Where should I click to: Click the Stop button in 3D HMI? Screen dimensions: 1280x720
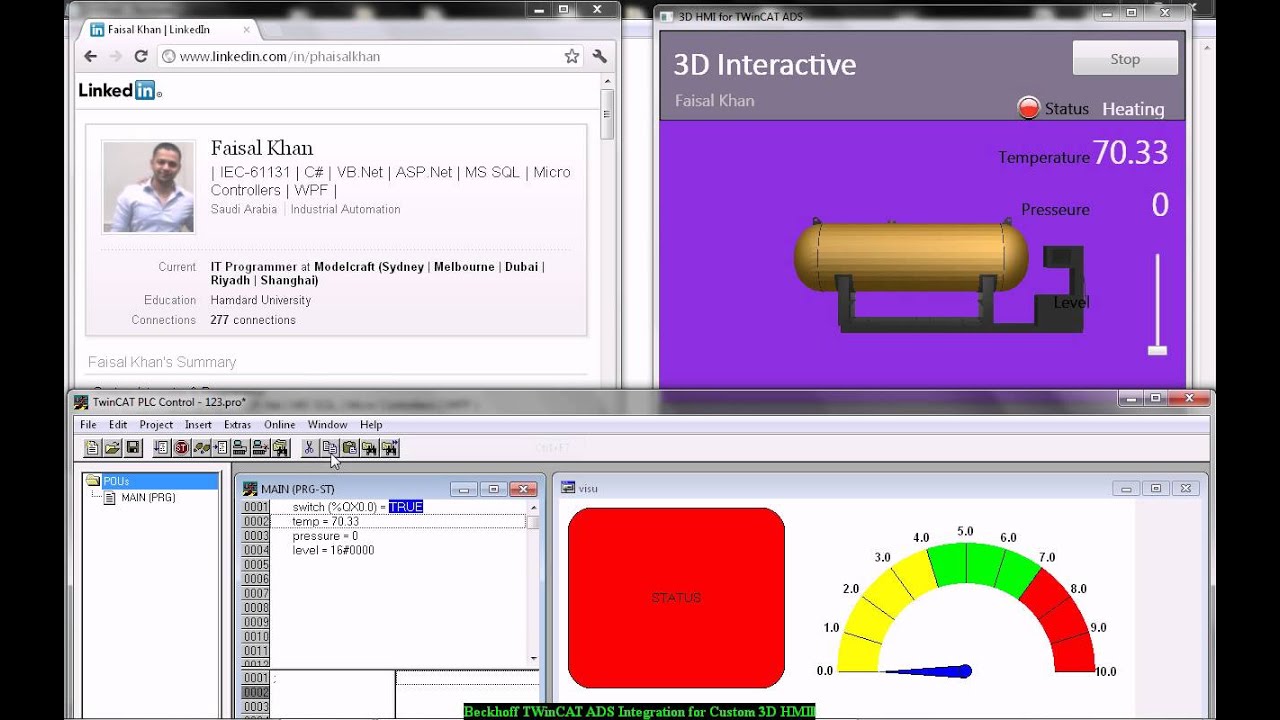click(x=1125, y=58)
